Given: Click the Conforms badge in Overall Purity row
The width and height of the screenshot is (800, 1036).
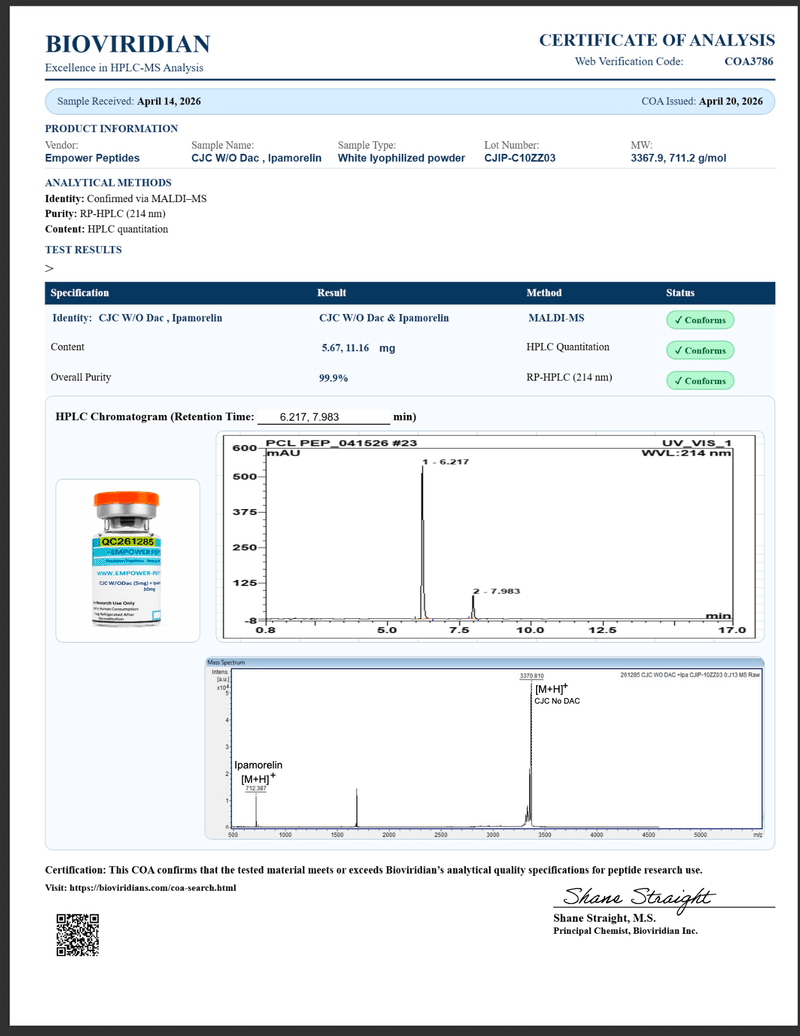Looking at the screenshot, I should [x=700, y=381].
